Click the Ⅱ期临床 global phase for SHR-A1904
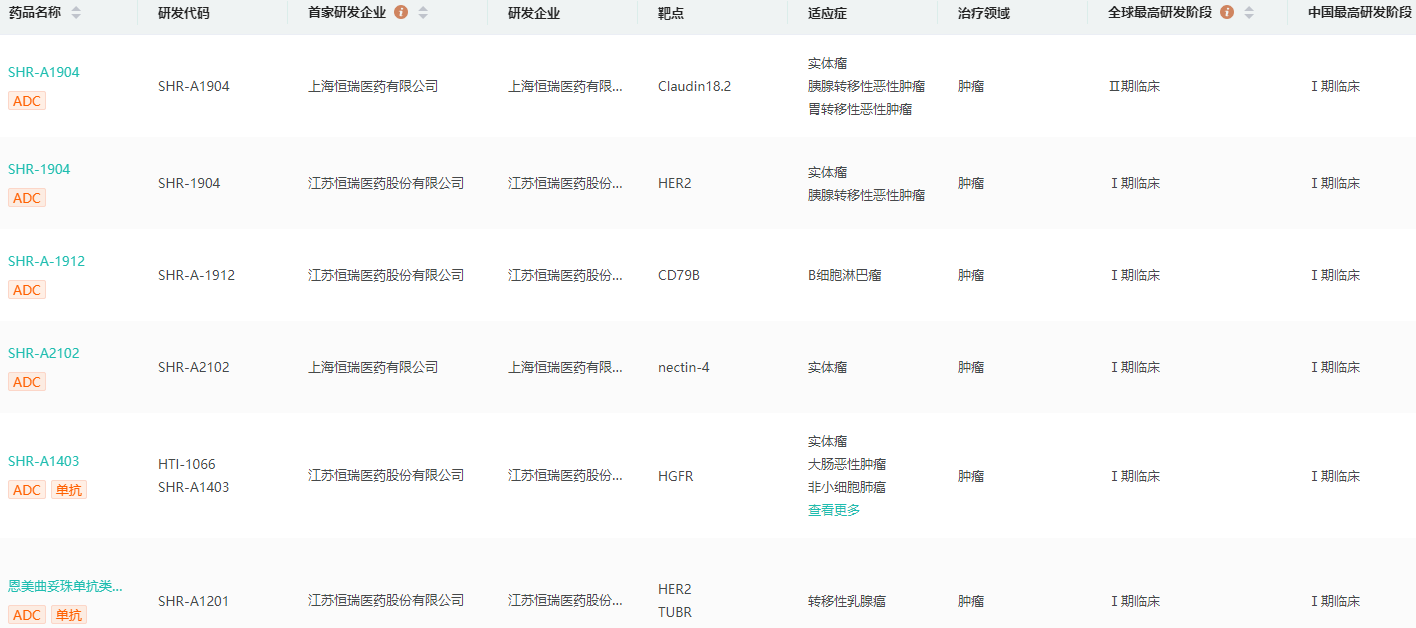Image resolution: width=1416 pixels, height=628 pixels. 1135,86
